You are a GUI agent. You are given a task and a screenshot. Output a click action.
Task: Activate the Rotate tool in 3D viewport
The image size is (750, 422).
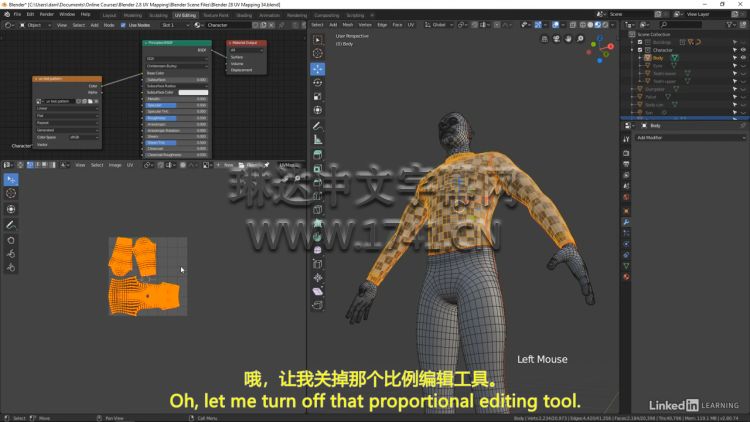click(x=318, y=82)
